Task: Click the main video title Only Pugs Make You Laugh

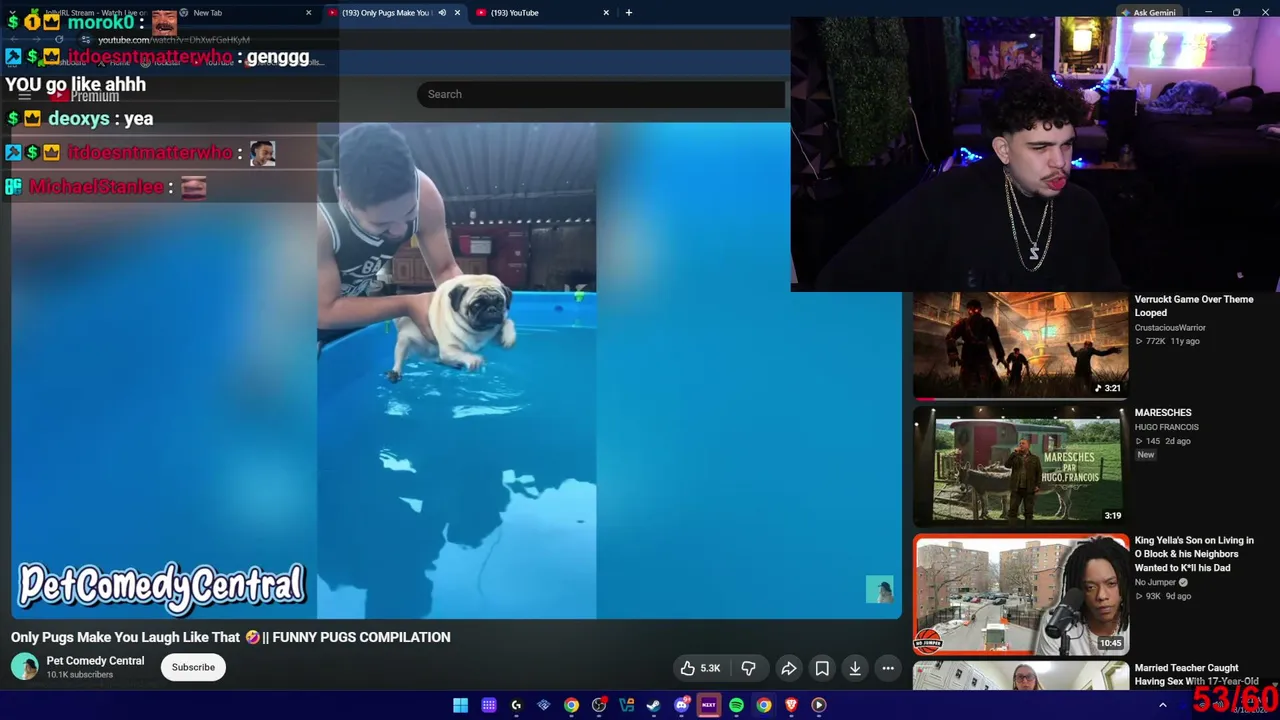Action: (x=231, y=637)
